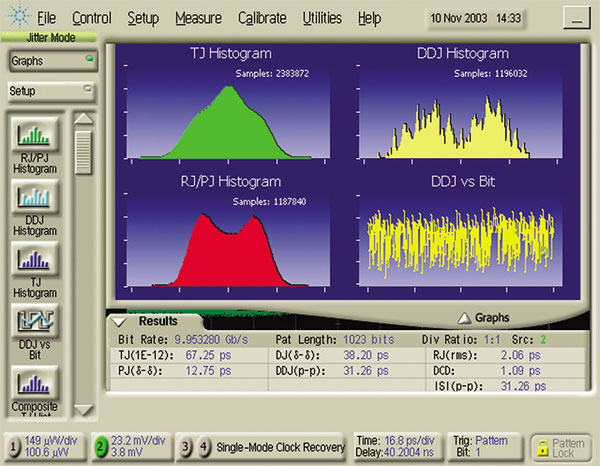Viewport: 600px width, 466px height.
Task: Click the Bit Rate 9.953280 Gb/s value
Action: [211, 340]
